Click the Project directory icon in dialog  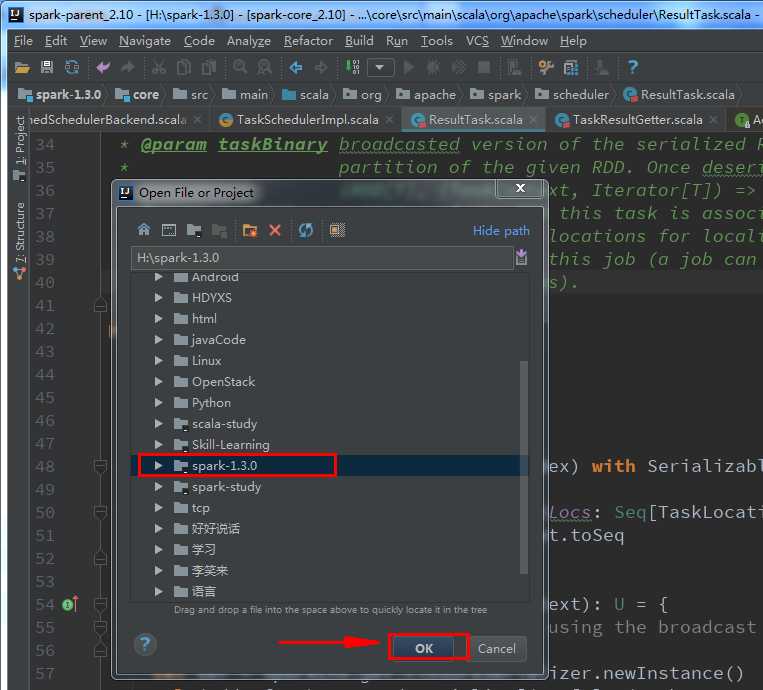(x=194, y=230)
